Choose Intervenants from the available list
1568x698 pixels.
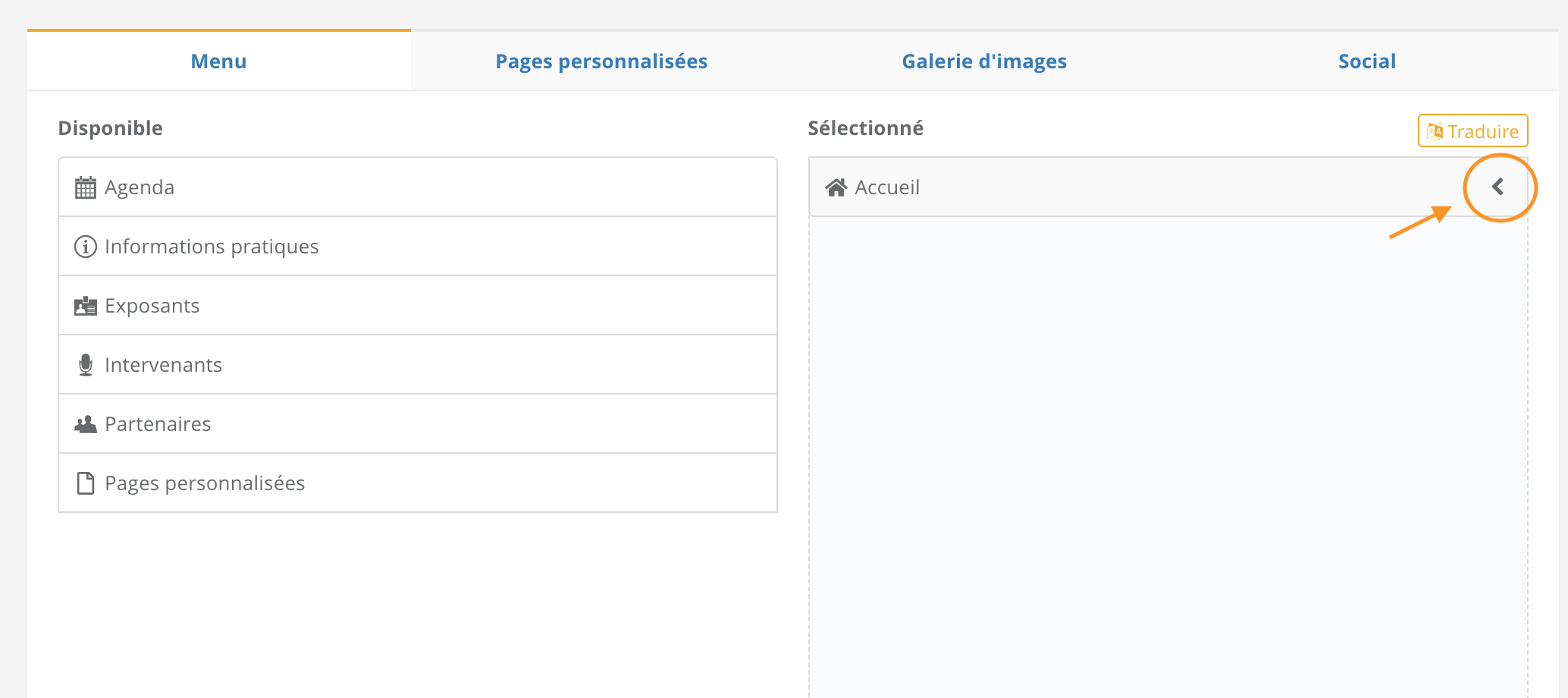tap(418, 365)
